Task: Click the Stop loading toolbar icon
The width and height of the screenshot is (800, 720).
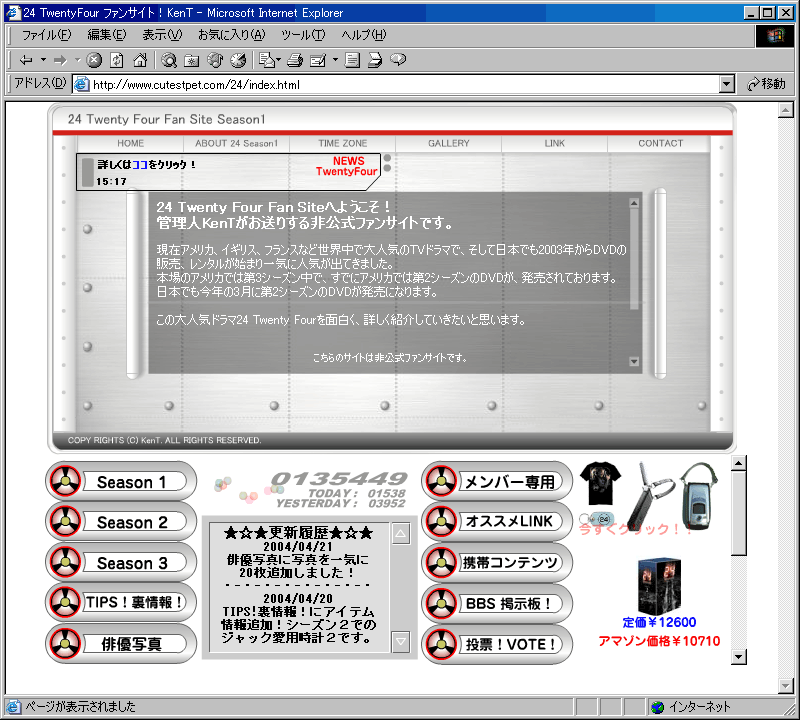Action: click(x=94, y=60)
